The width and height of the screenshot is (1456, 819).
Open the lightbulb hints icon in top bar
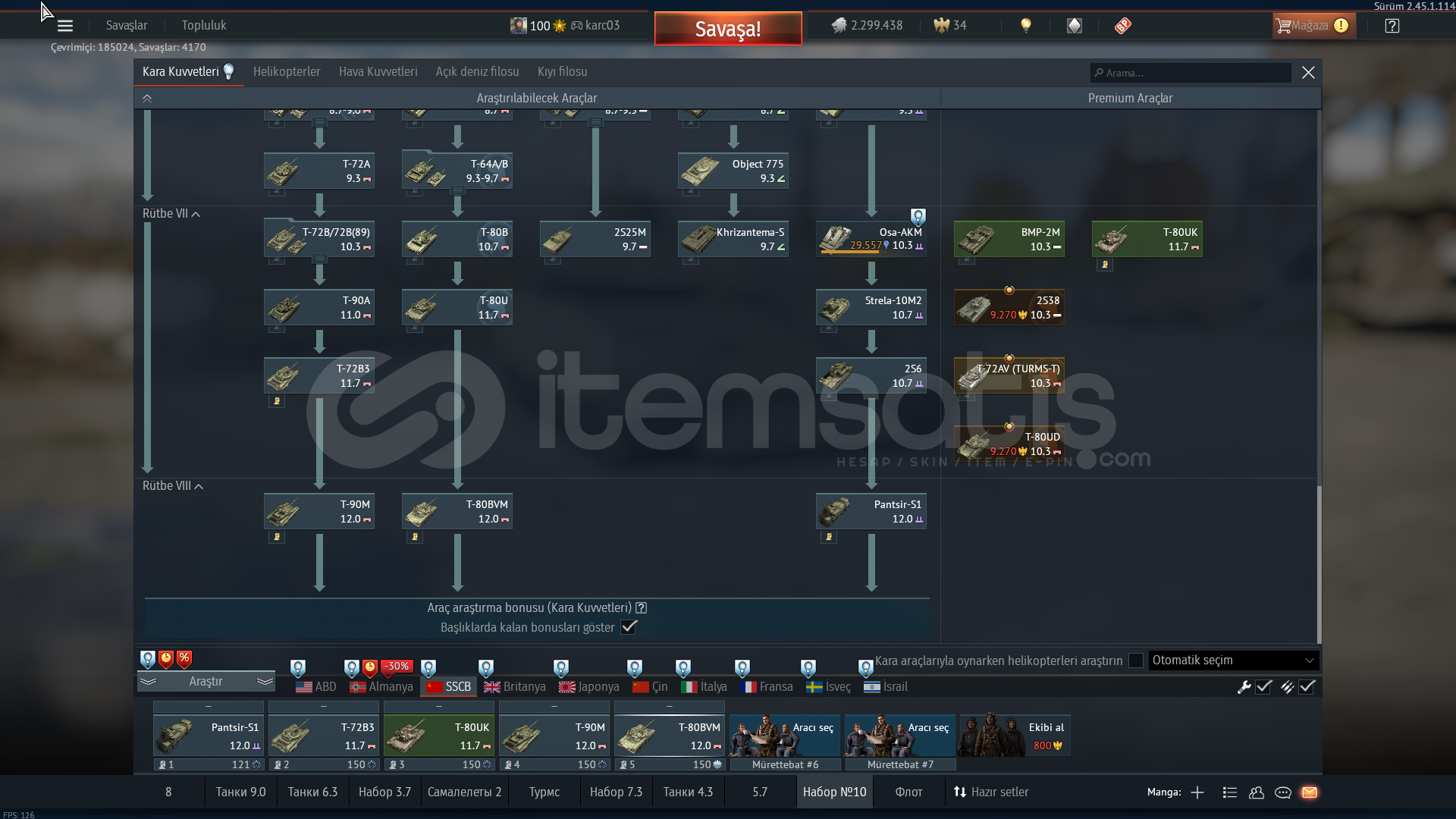click(1026, 25)
